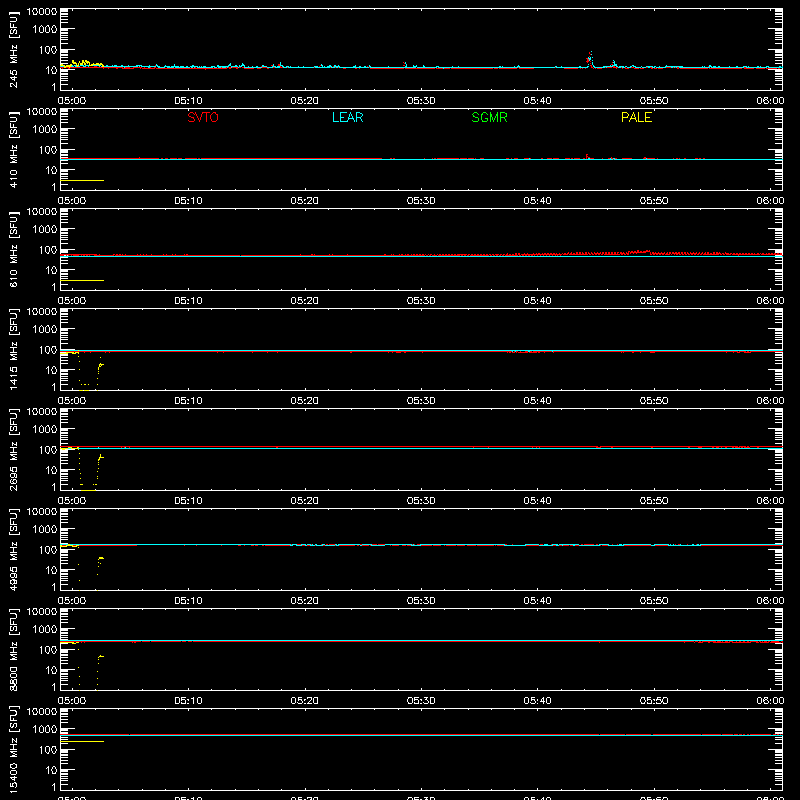Screen dimensions: 800x800
Task: Select the 410 MHz [SFU] axis title
Action: [14, 149]
